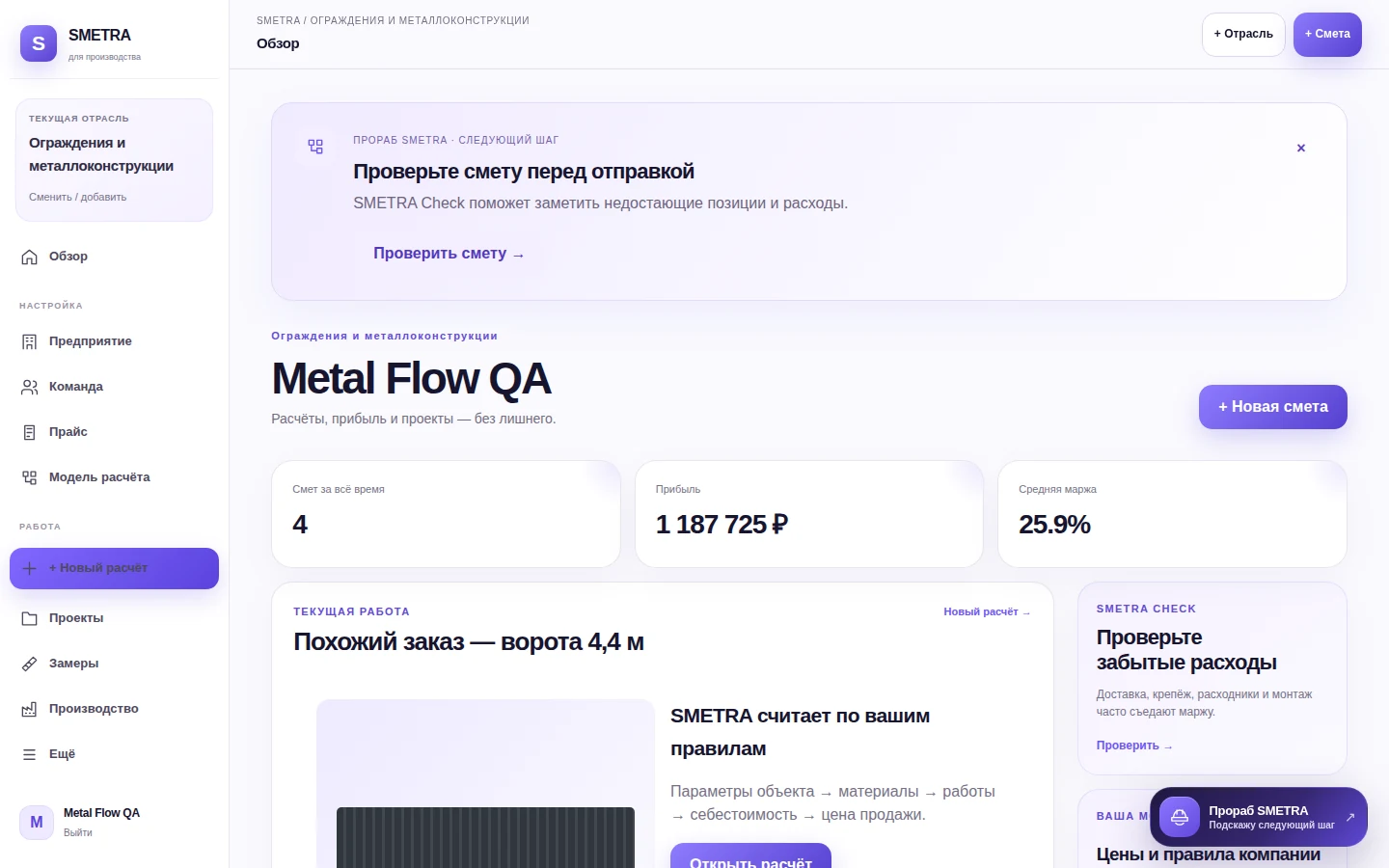Click the Смет за всё время card

pyautogui.click(x=446, y=514)
